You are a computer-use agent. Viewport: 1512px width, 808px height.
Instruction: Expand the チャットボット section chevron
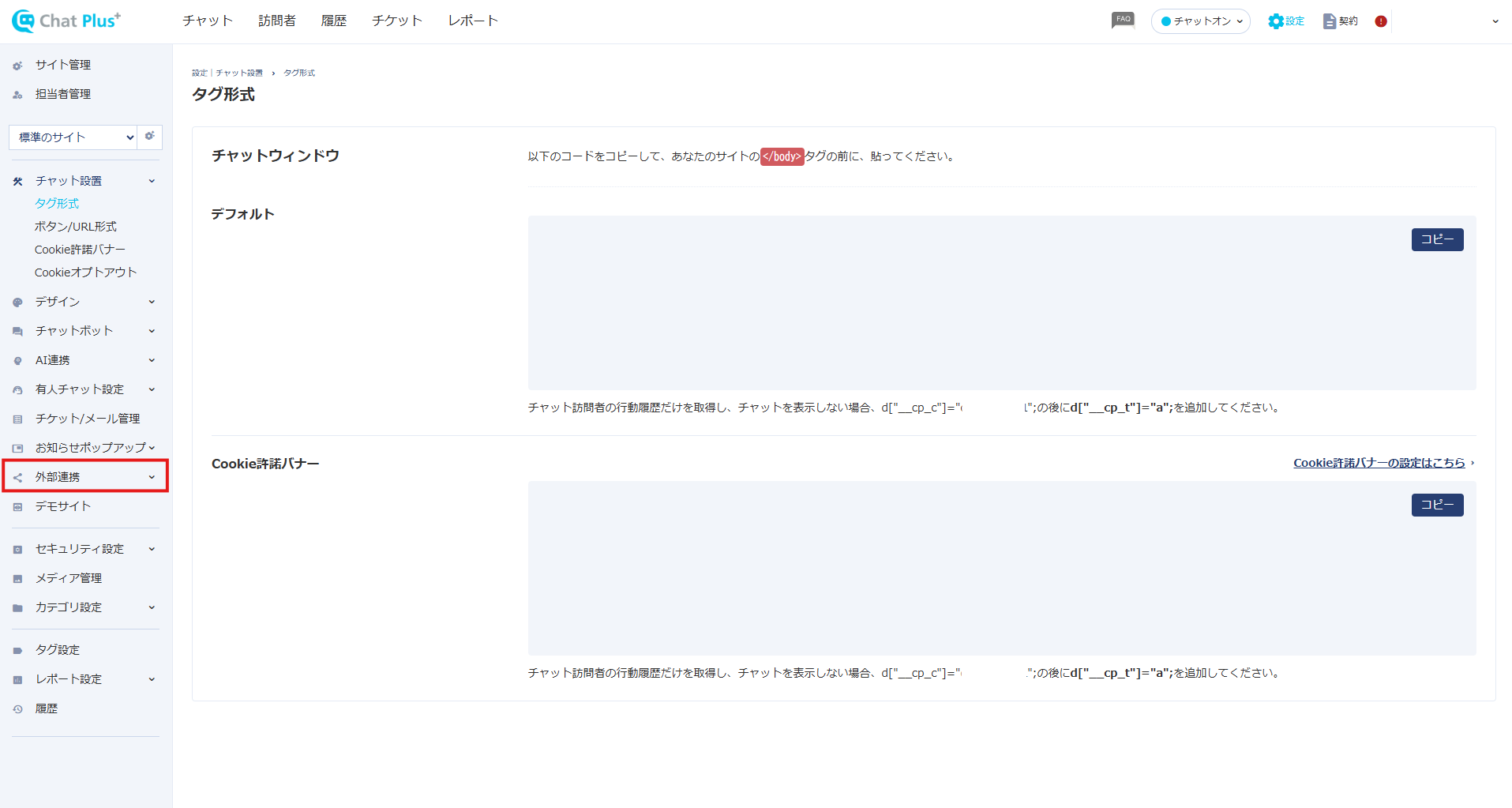tap(152, 331)
